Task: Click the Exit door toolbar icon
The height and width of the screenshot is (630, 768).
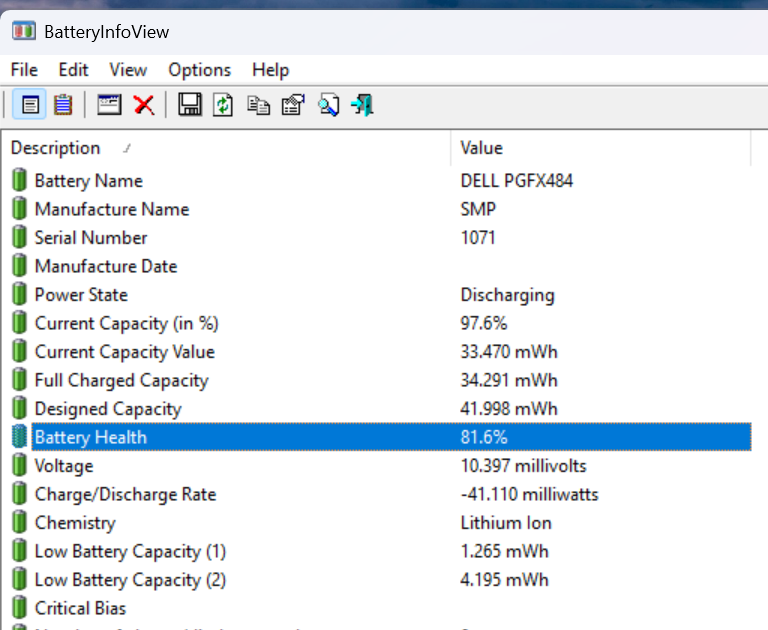Action: coord(362,105)
